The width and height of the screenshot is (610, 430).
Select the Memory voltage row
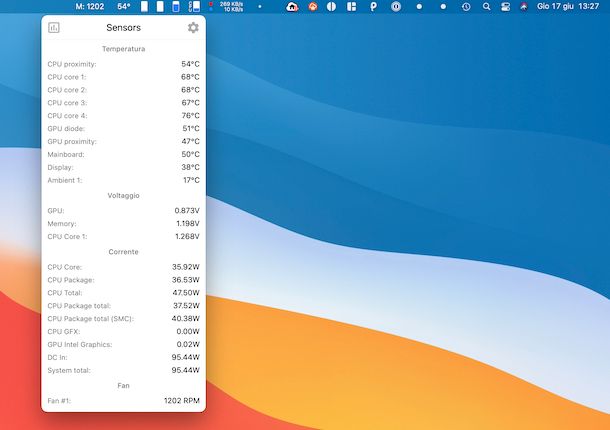click(x=123, y=223)
